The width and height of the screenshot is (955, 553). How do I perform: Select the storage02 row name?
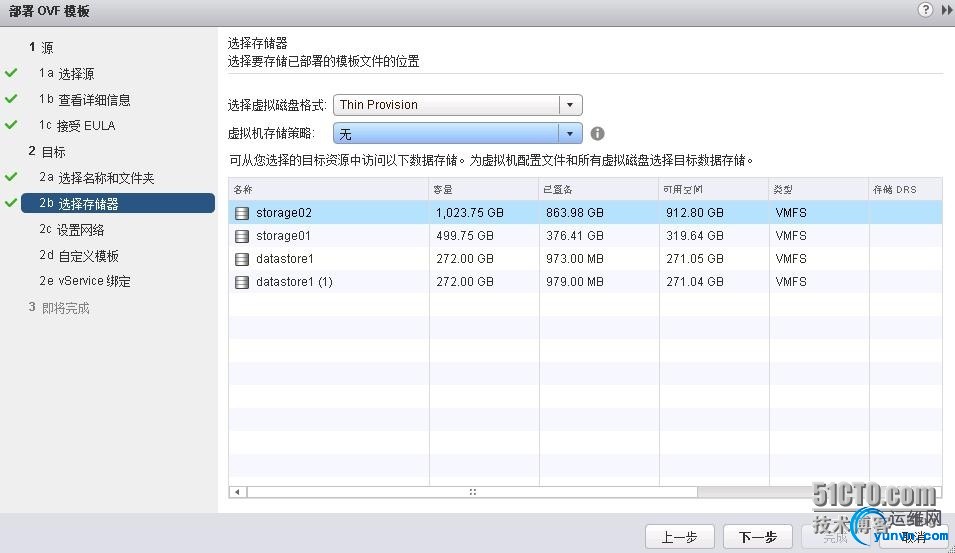click(284, 213)
